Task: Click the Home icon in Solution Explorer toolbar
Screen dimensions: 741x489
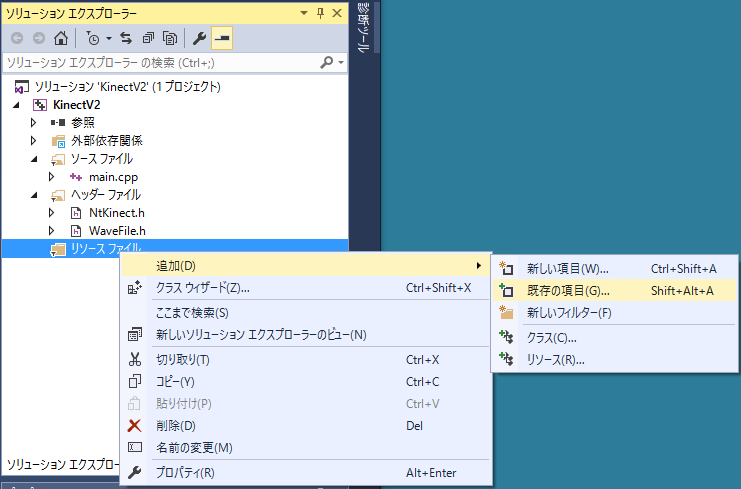Action: [61, 39]
